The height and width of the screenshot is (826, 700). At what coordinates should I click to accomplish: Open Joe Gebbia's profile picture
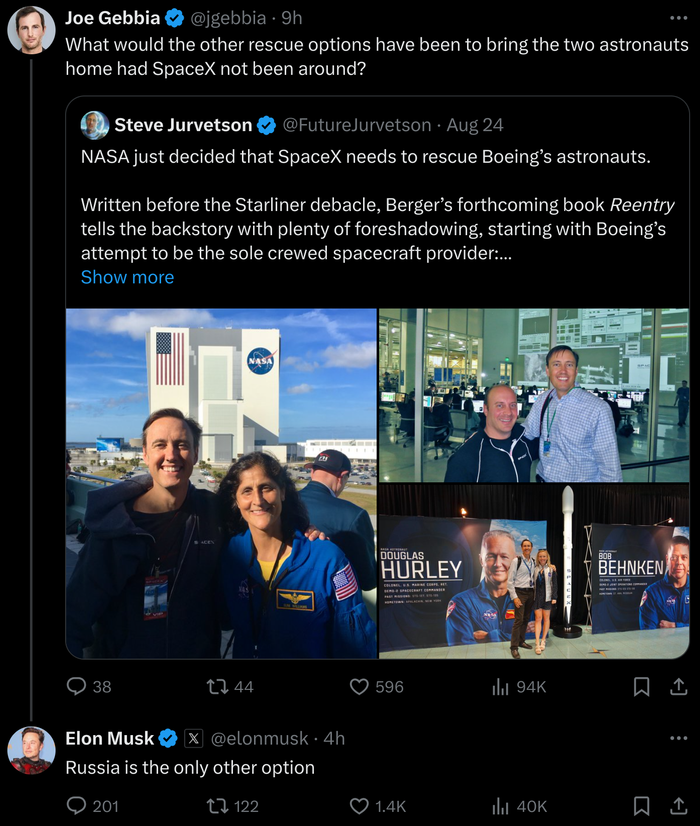(31, 30)
